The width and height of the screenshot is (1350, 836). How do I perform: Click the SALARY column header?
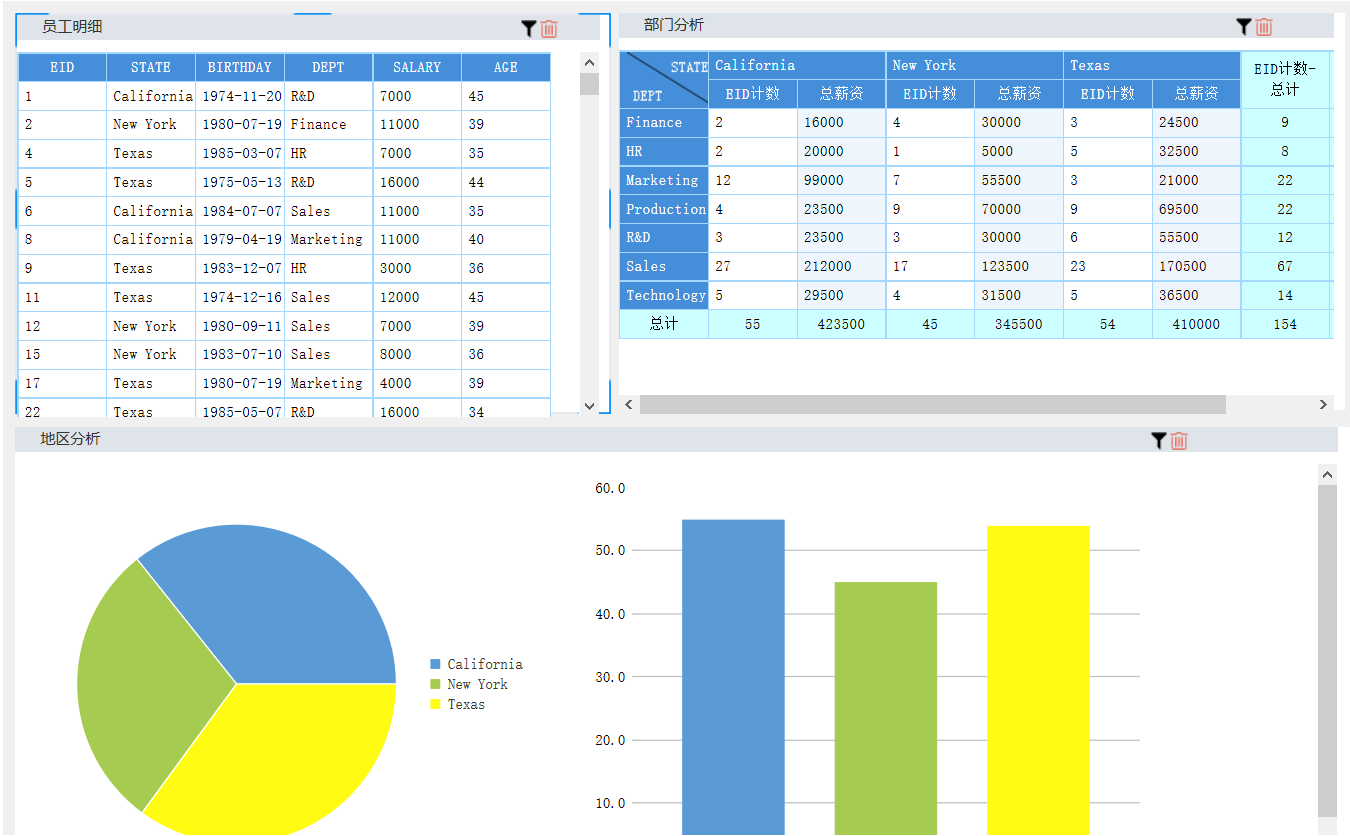[417, 67]
